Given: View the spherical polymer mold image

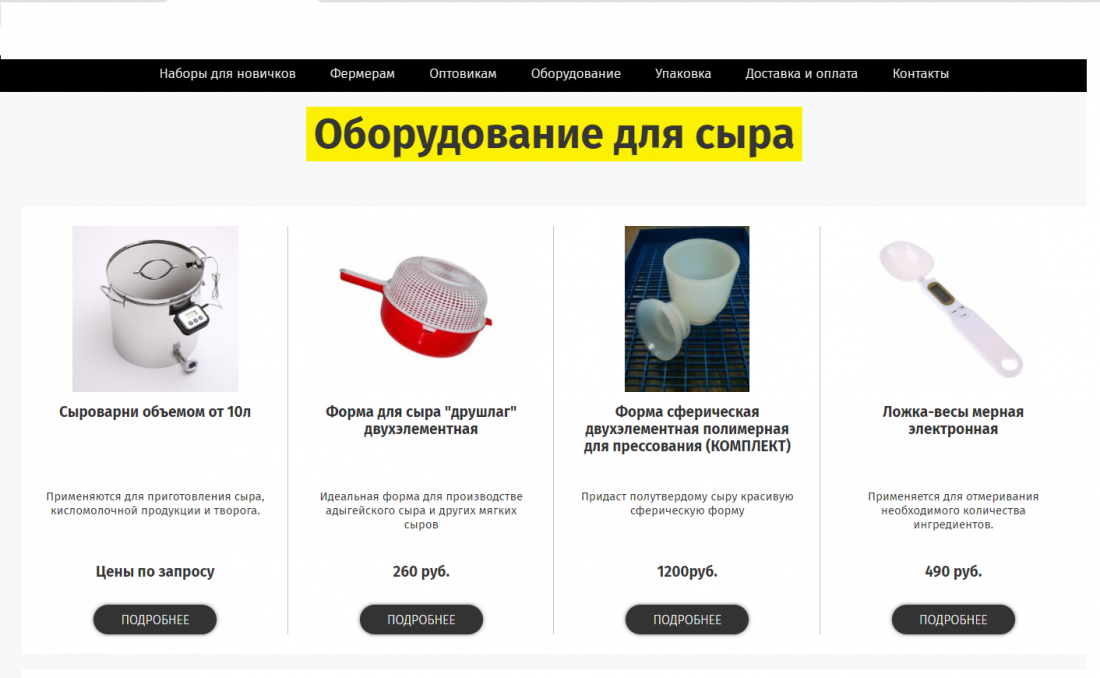Looking at the screenshot, I should pyautogui.click(x=687, y=309).
